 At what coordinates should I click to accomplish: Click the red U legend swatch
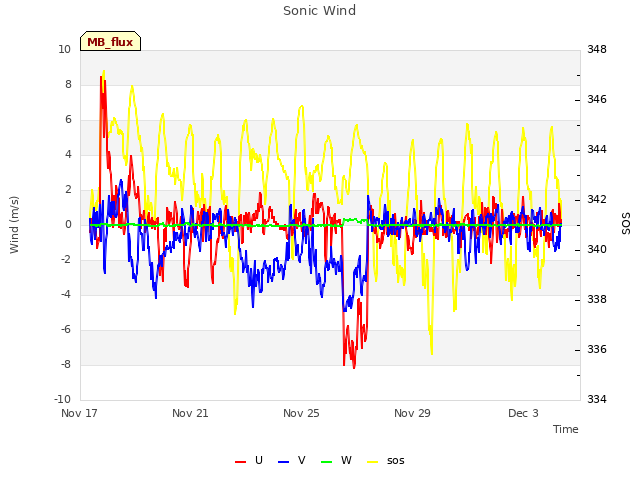pos(240,462)
